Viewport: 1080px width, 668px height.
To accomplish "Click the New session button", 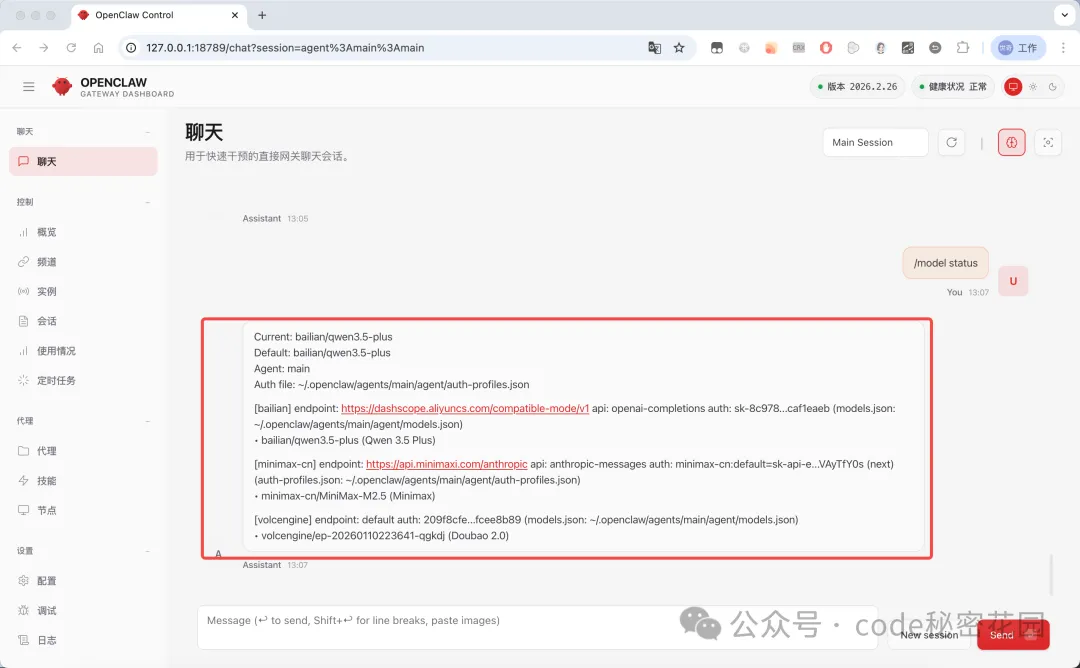I will pos(929,635).
